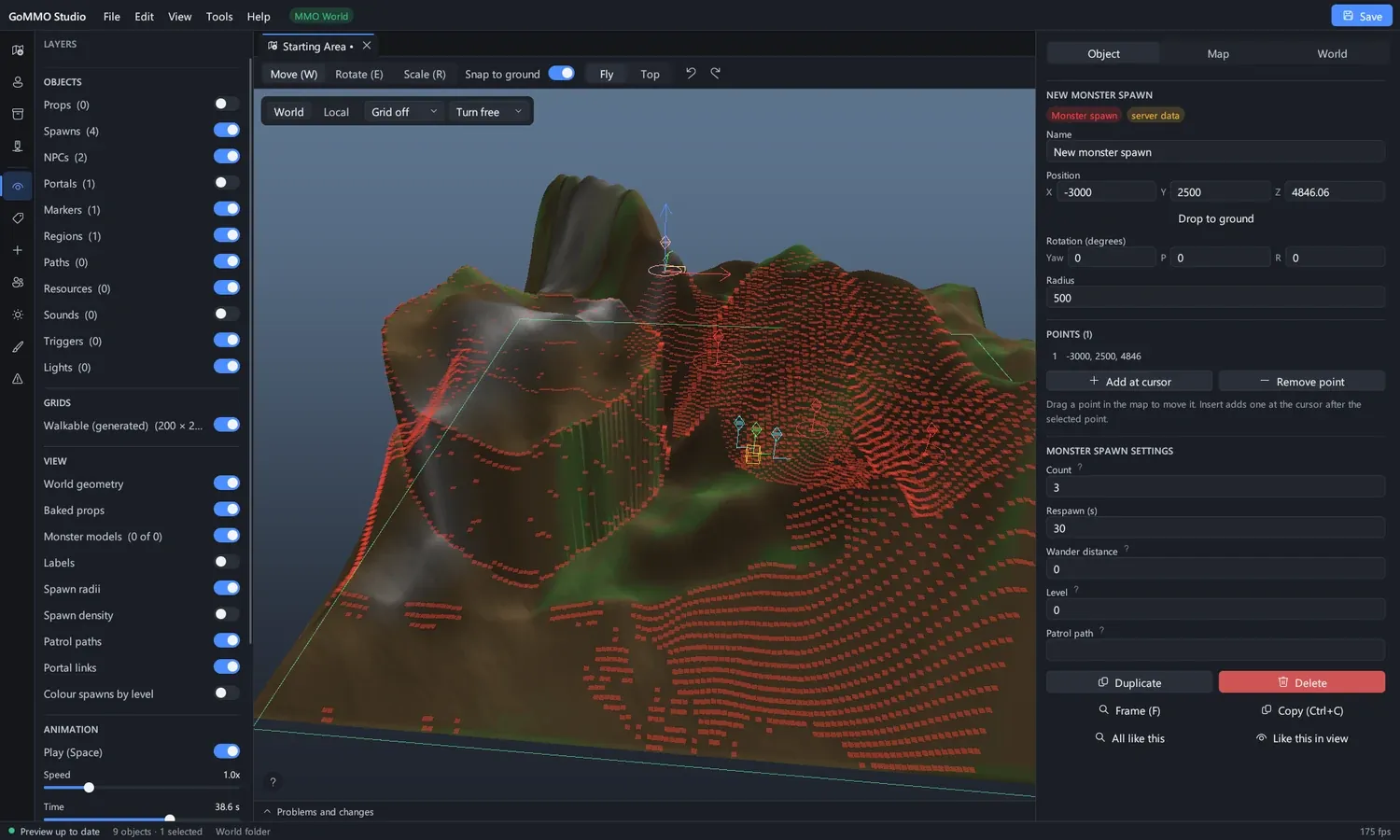
Task: Open the stamp pin sidebar icon
Action: coord(18,147)
